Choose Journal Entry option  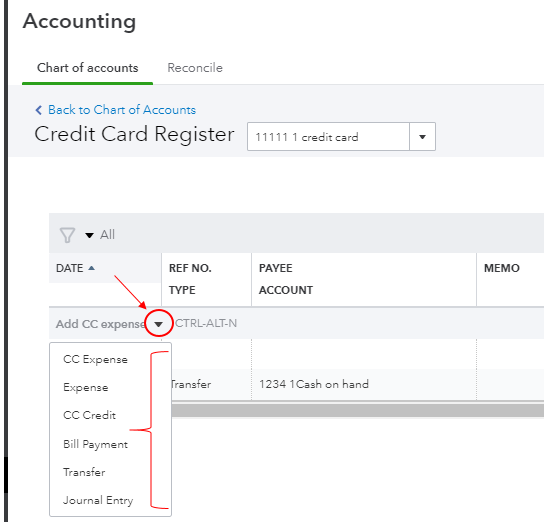click(x=98, y=500)
